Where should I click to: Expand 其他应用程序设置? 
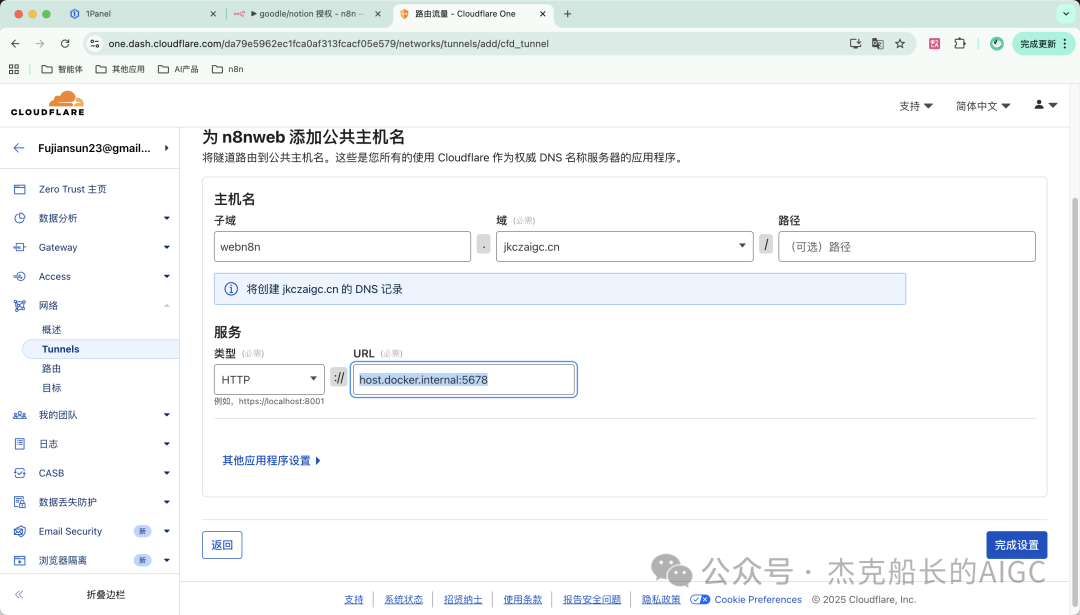pyautogui.click(x=271, y=460)
